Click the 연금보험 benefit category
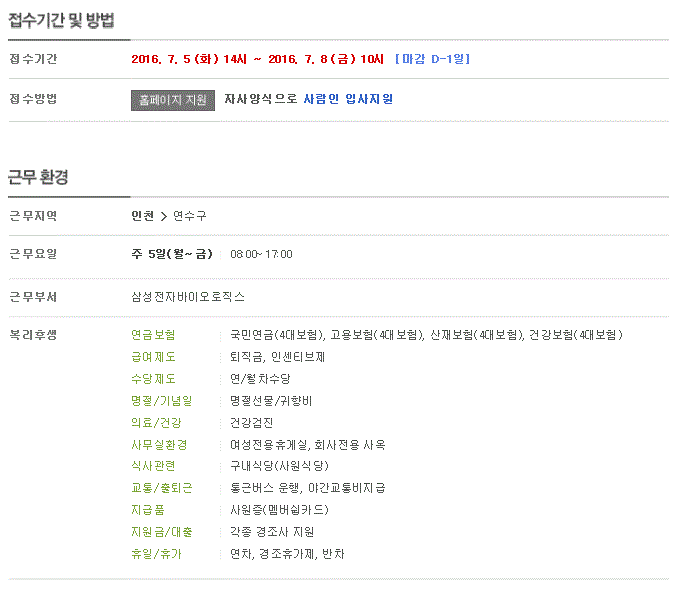The width and height of the screenshot is (691, 602). coord(153,335)
